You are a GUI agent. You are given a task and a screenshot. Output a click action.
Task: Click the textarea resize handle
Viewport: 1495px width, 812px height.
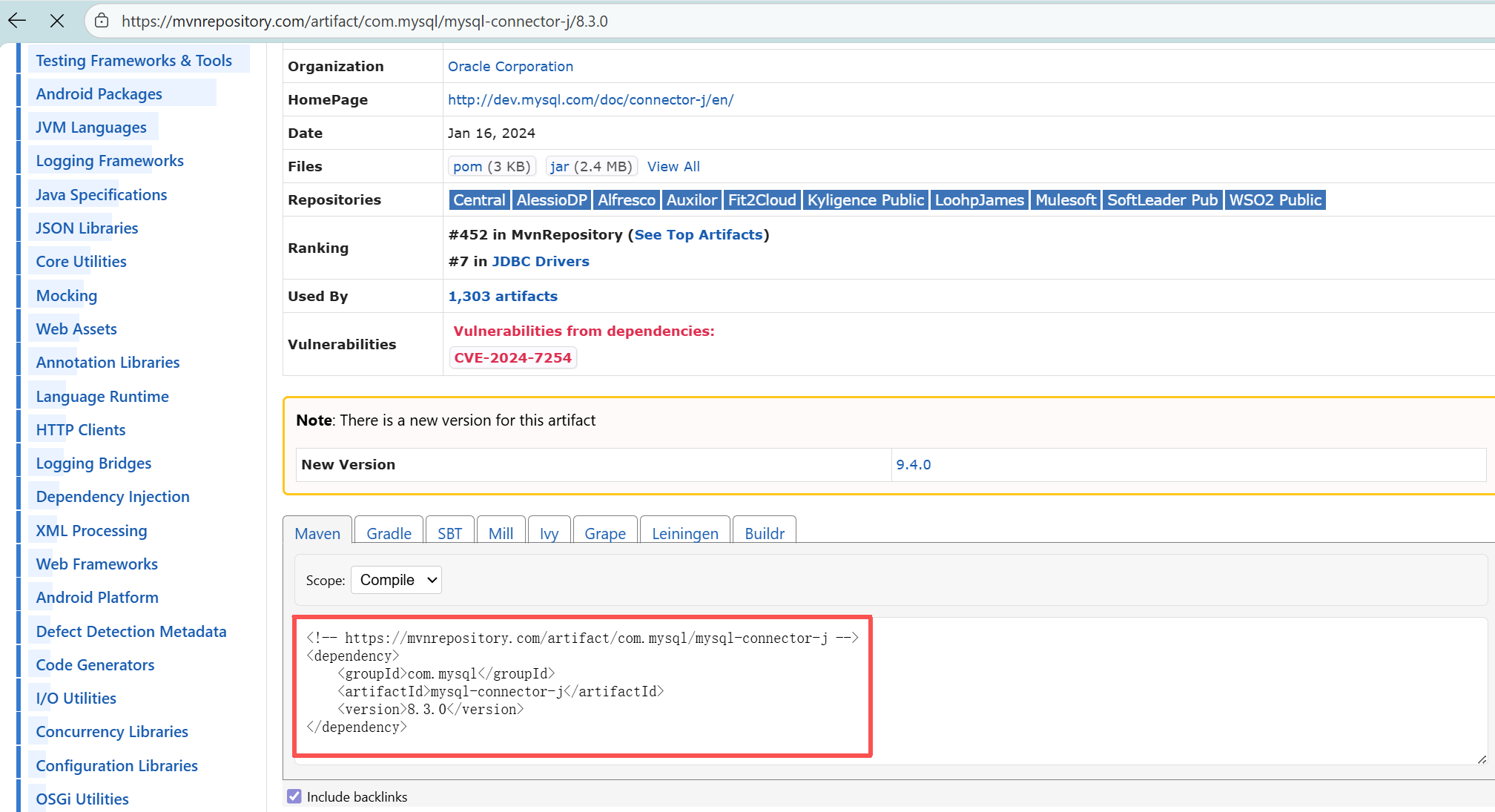(1481, 759)
